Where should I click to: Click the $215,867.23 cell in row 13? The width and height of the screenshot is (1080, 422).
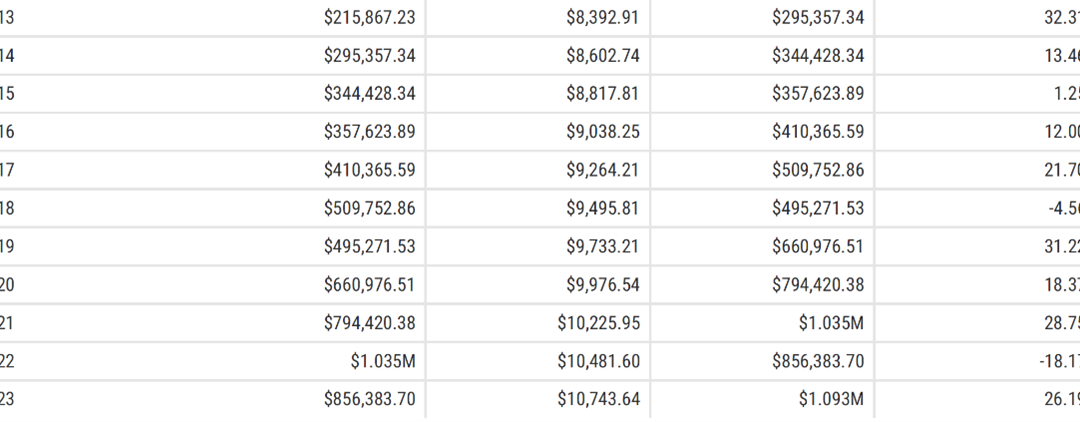point(370,17)
